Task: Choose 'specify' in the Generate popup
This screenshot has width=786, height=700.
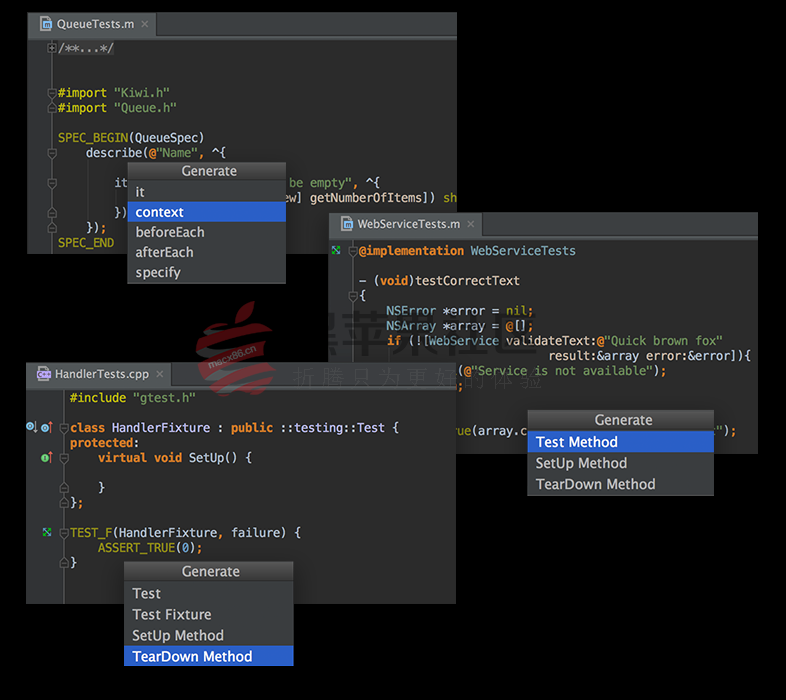Action: [x=207, y=272]
